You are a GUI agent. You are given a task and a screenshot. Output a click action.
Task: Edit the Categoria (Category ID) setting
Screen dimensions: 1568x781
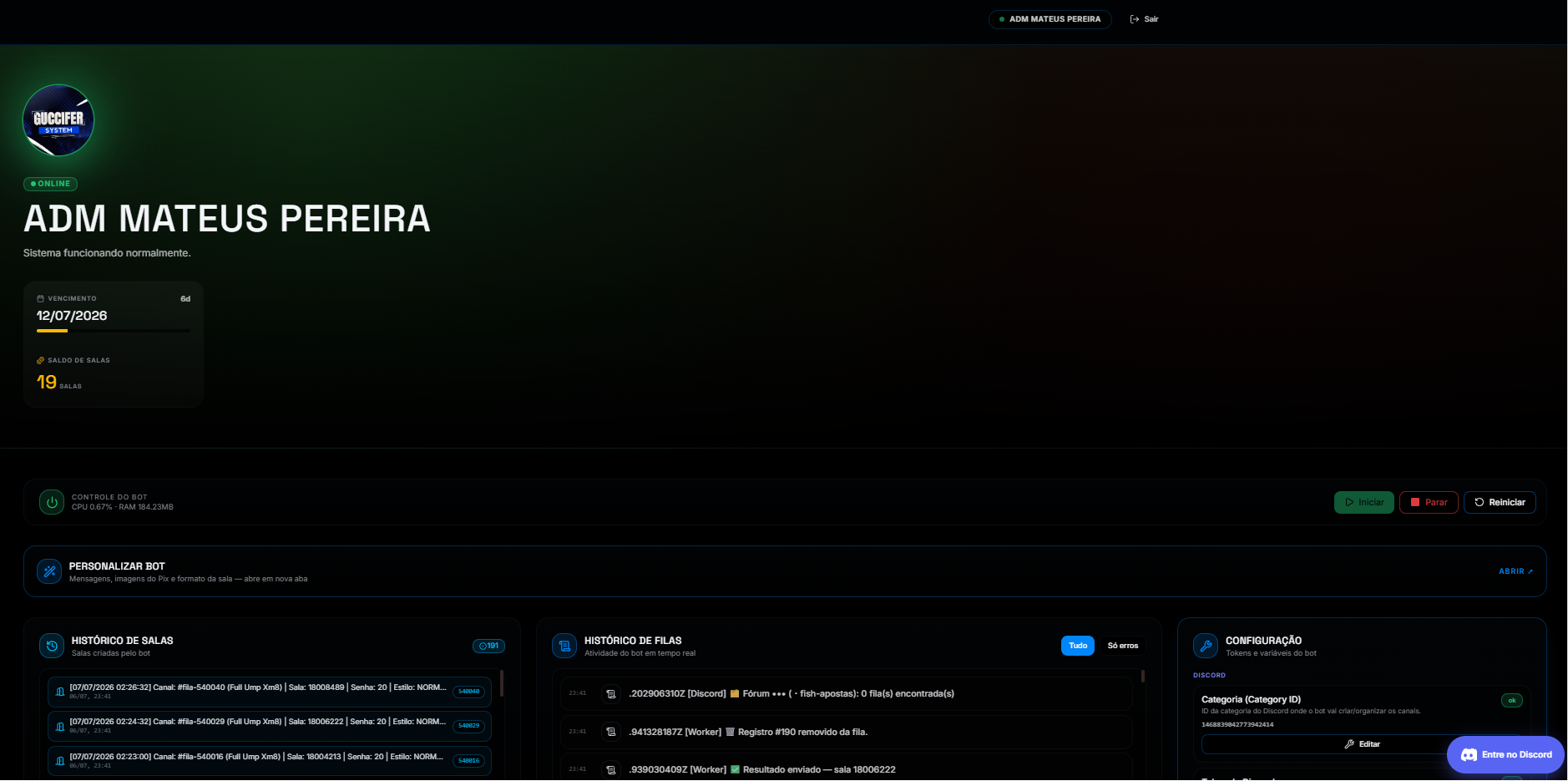coord(1362,744)
